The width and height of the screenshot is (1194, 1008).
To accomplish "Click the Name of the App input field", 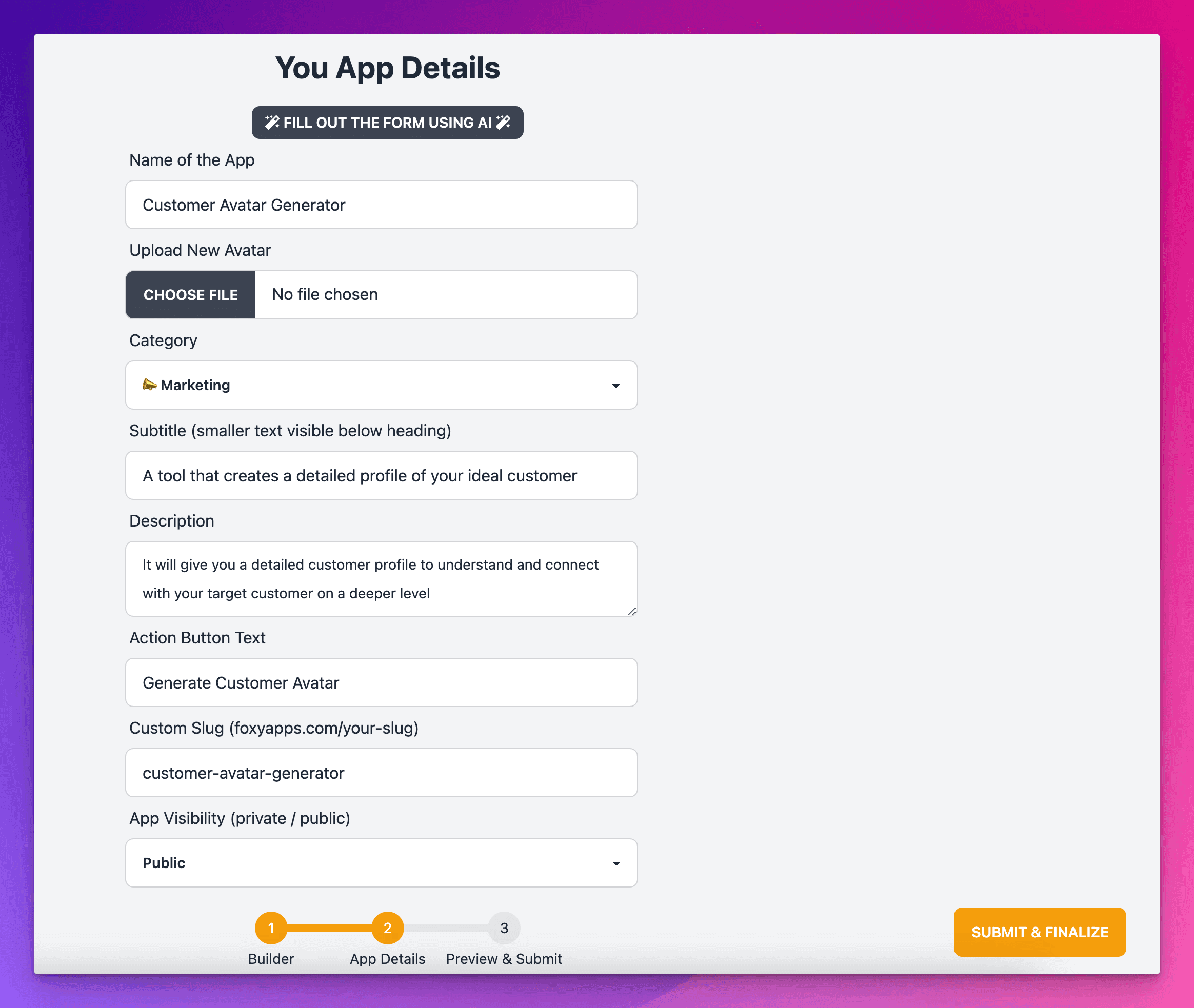I will click(382, 204).
